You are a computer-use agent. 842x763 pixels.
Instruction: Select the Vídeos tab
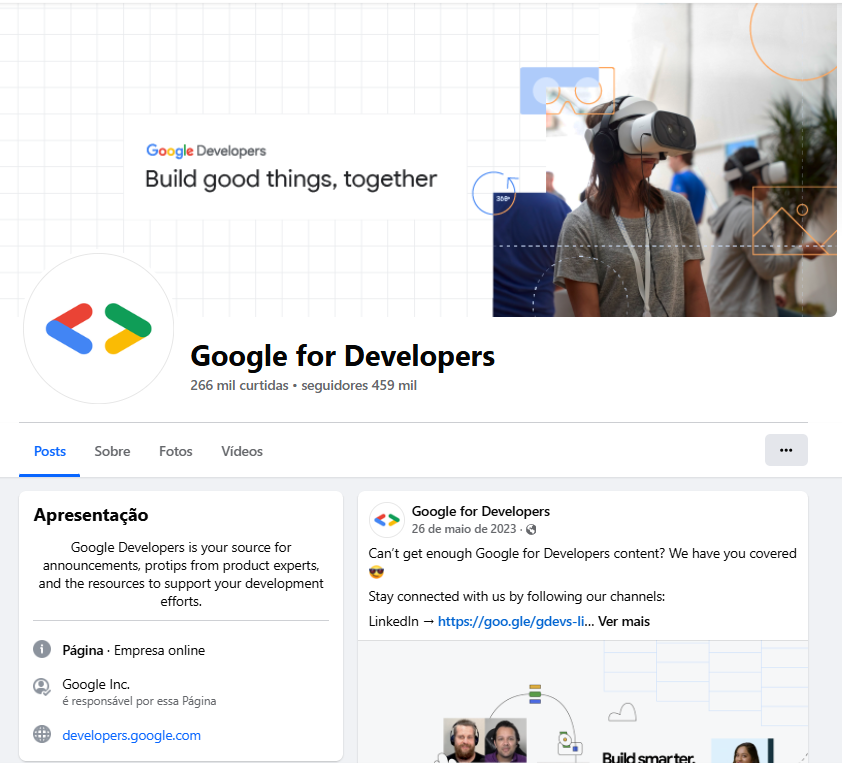241,451
